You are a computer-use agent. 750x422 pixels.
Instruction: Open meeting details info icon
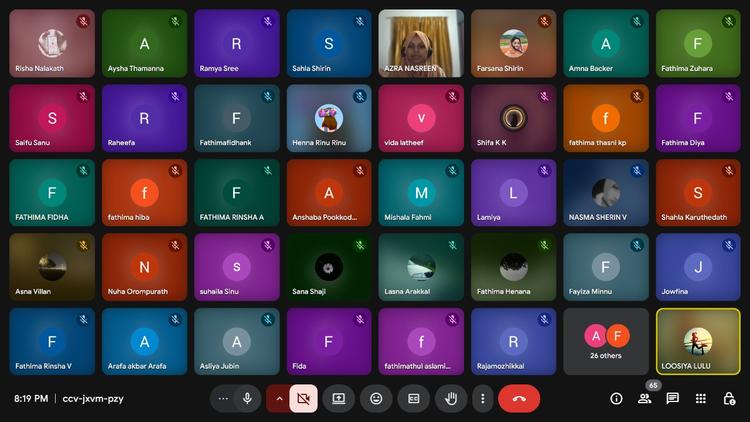point(616,398)
